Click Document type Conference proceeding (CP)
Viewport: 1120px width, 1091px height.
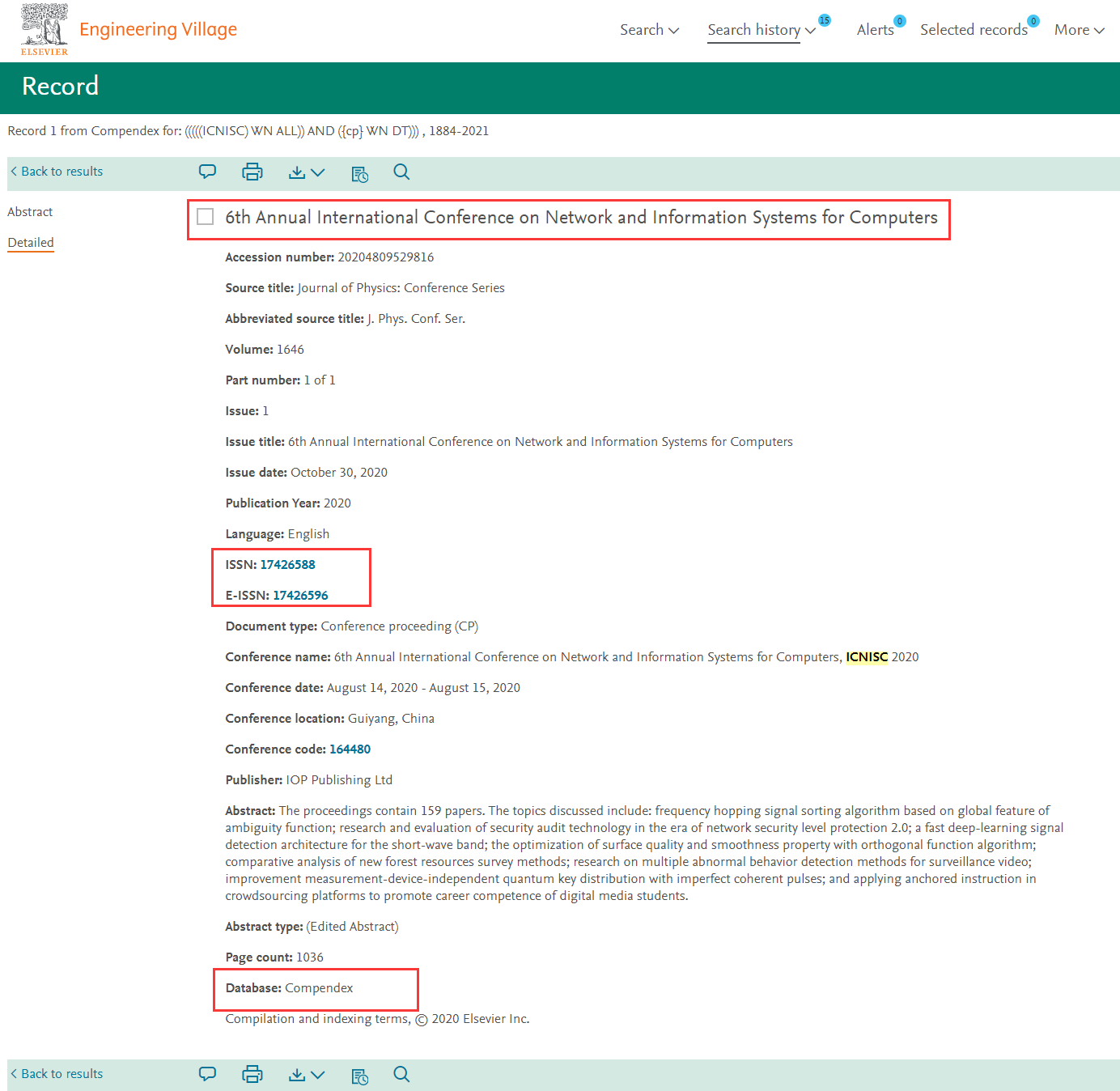coord(352,626)
